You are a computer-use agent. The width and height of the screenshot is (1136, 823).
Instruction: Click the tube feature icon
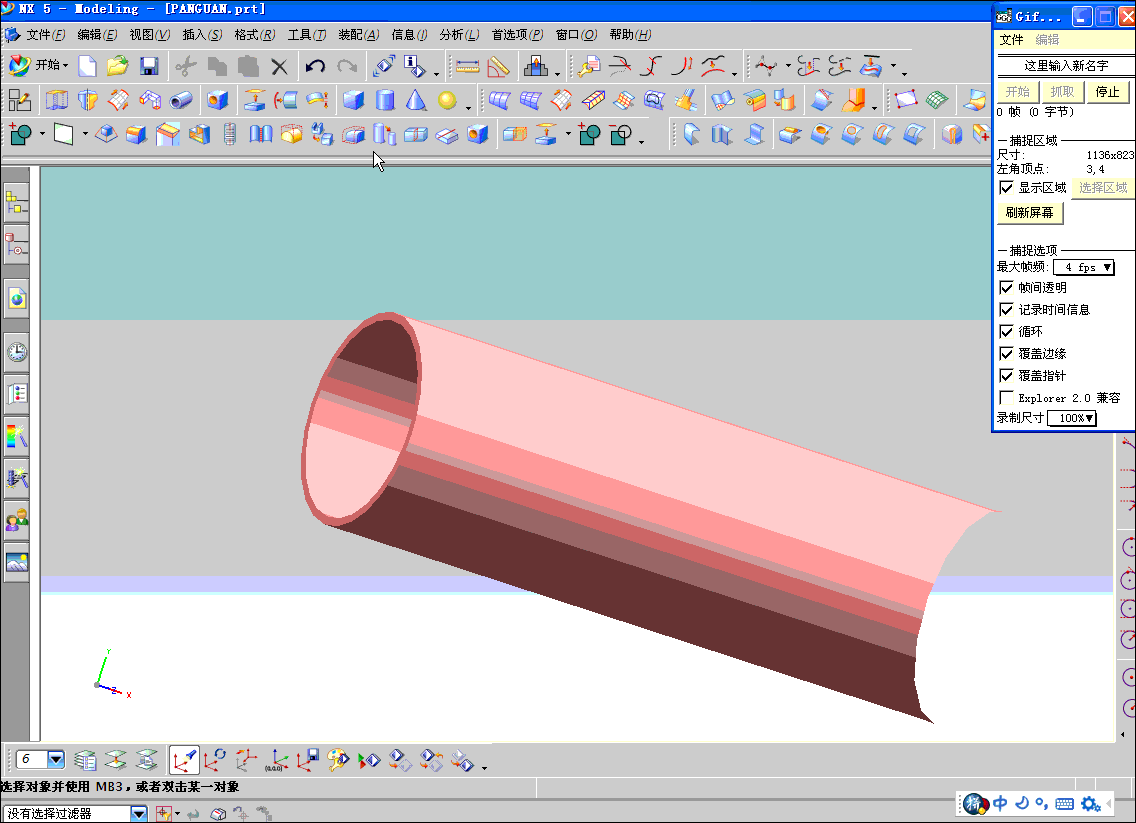coord(181,100)
